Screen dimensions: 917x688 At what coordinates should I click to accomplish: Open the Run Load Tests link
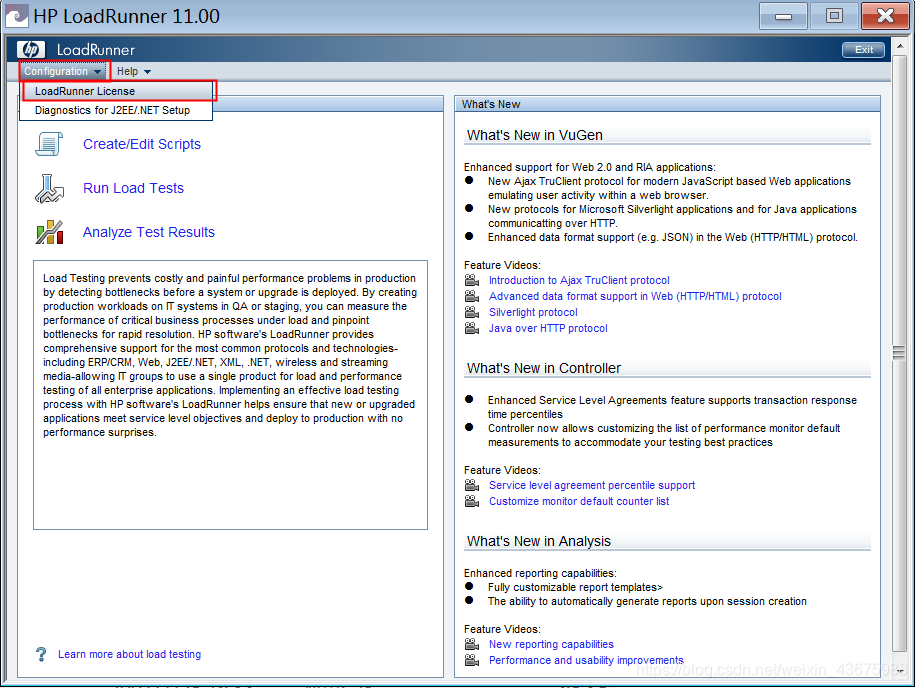tap(133, 188)
